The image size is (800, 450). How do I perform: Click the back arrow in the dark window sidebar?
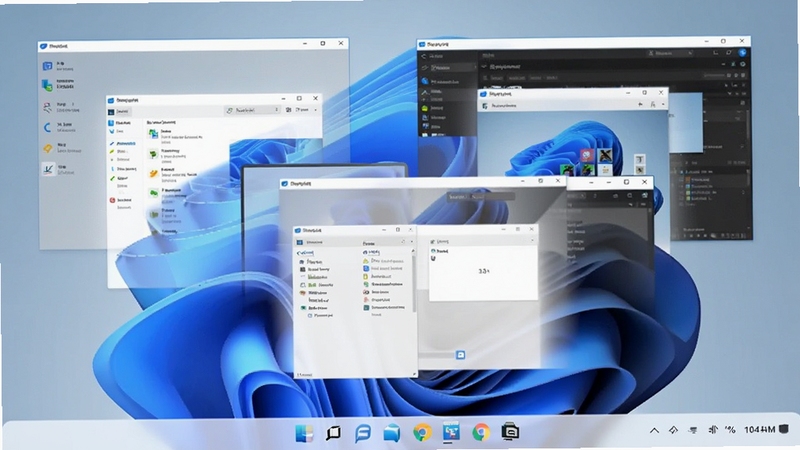(424, 56)
